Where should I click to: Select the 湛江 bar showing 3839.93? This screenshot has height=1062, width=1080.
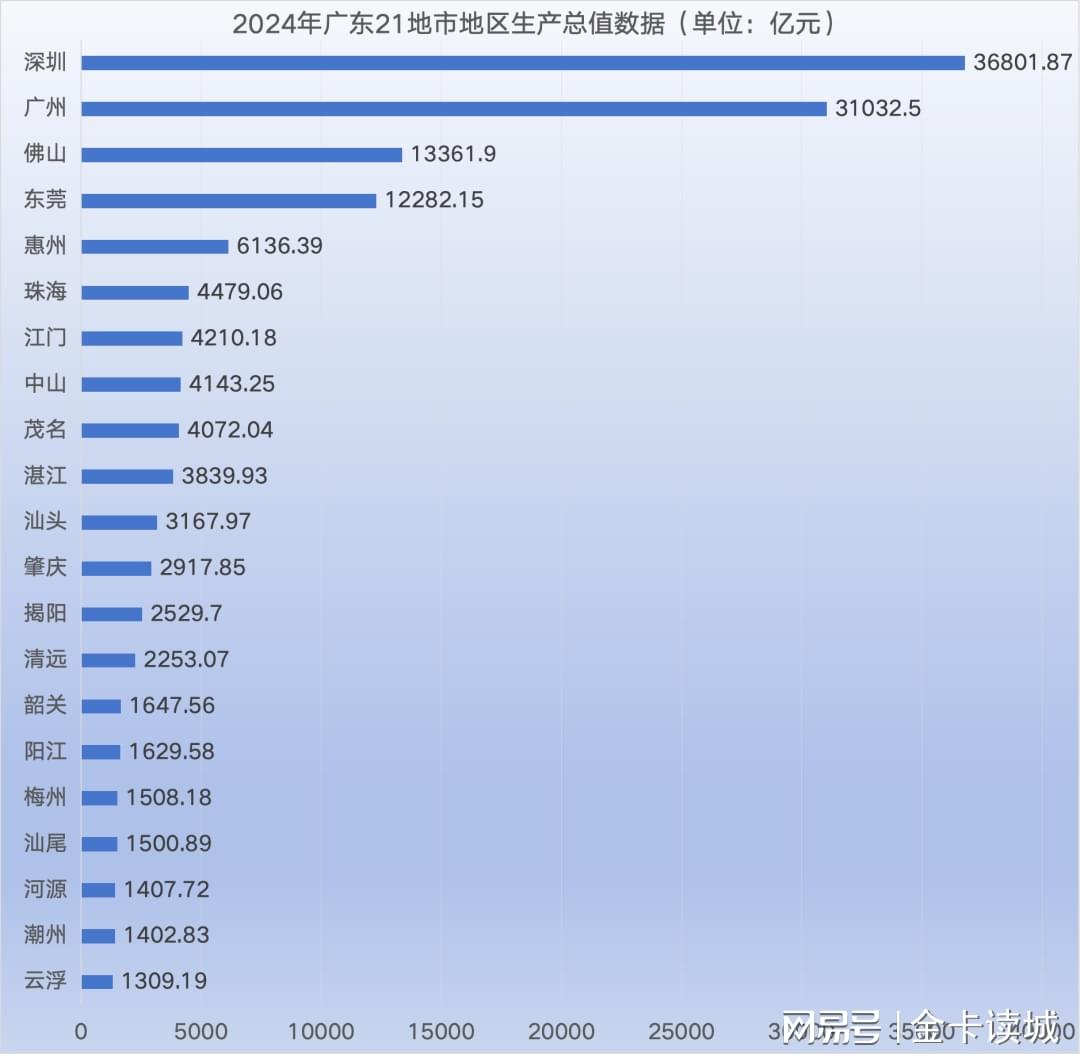[127, 477]
